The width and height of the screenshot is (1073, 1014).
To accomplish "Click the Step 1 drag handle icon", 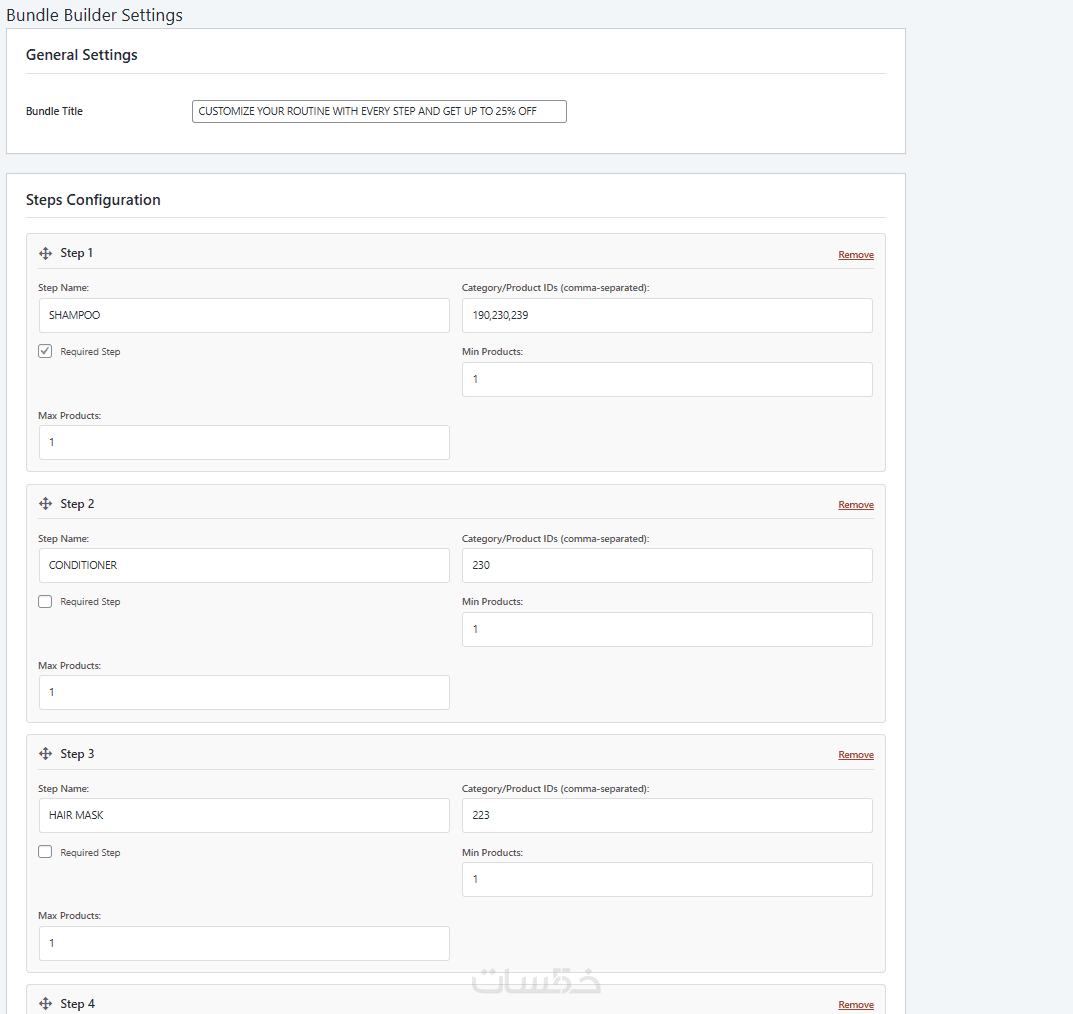I will tap(45, 254).
